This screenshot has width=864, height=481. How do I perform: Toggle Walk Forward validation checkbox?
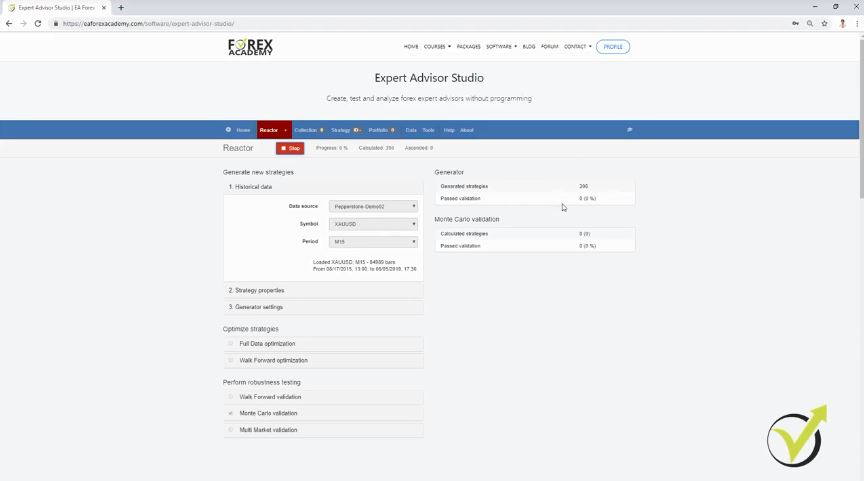230,397
